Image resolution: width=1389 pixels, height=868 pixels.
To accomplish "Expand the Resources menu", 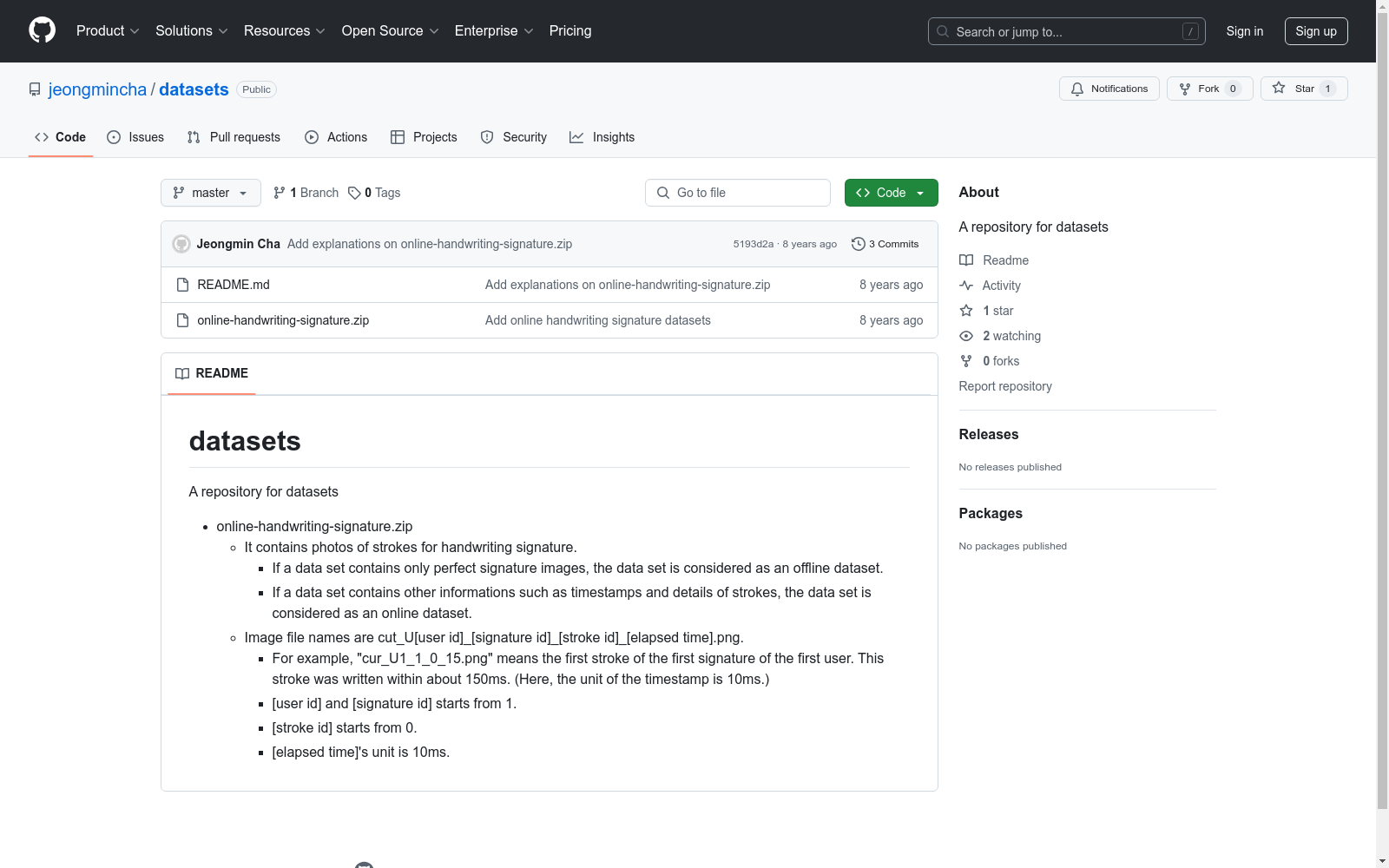I will (x=285, y=31).
